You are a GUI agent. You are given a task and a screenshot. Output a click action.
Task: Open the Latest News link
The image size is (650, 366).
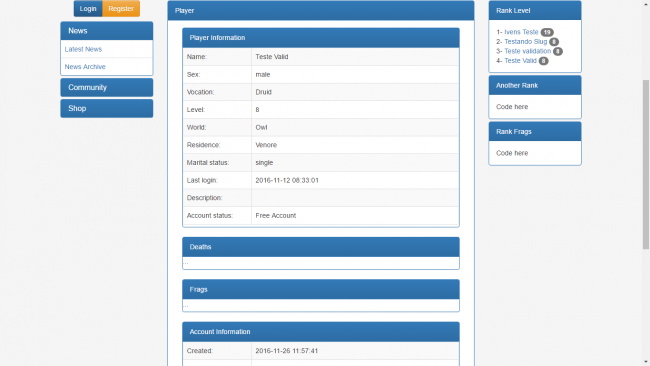[x=83, y=49]
